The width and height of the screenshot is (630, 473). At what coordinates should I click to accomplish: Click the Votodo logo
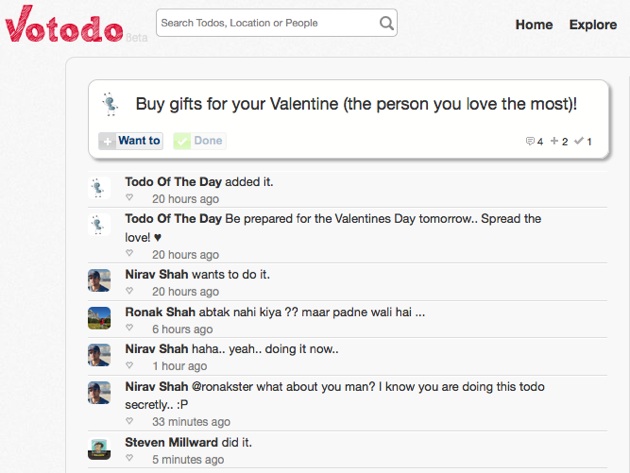coord(64,24)
